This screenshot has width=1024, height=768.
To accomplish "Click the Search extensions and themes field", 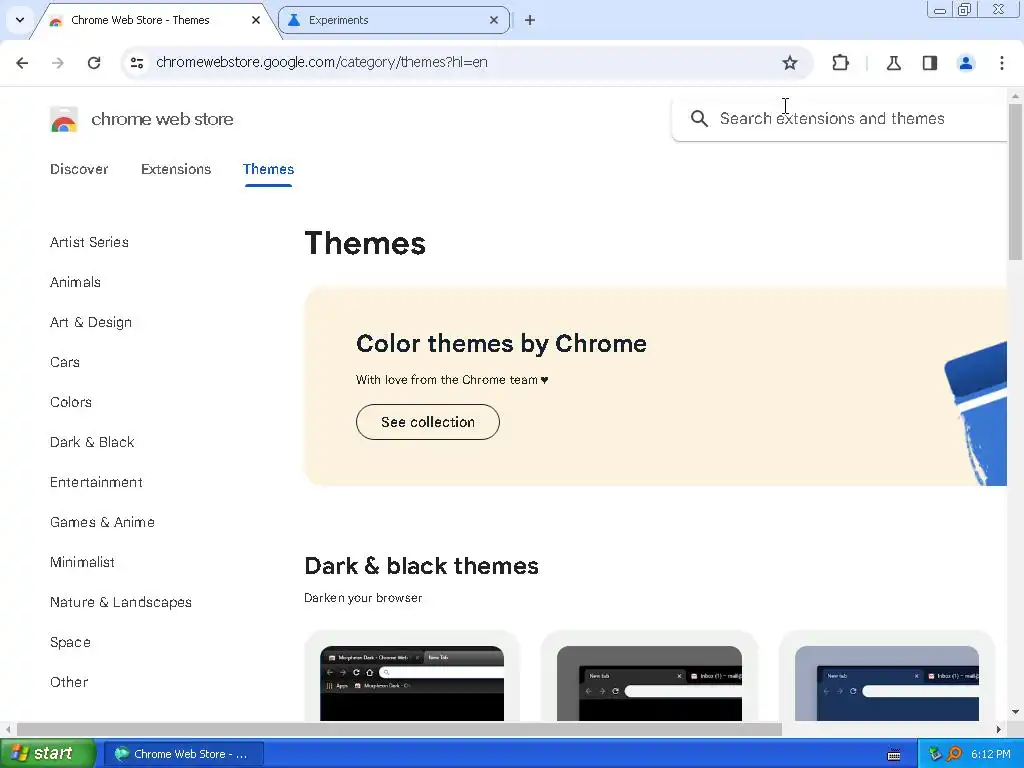I will [x=839, y=119].
